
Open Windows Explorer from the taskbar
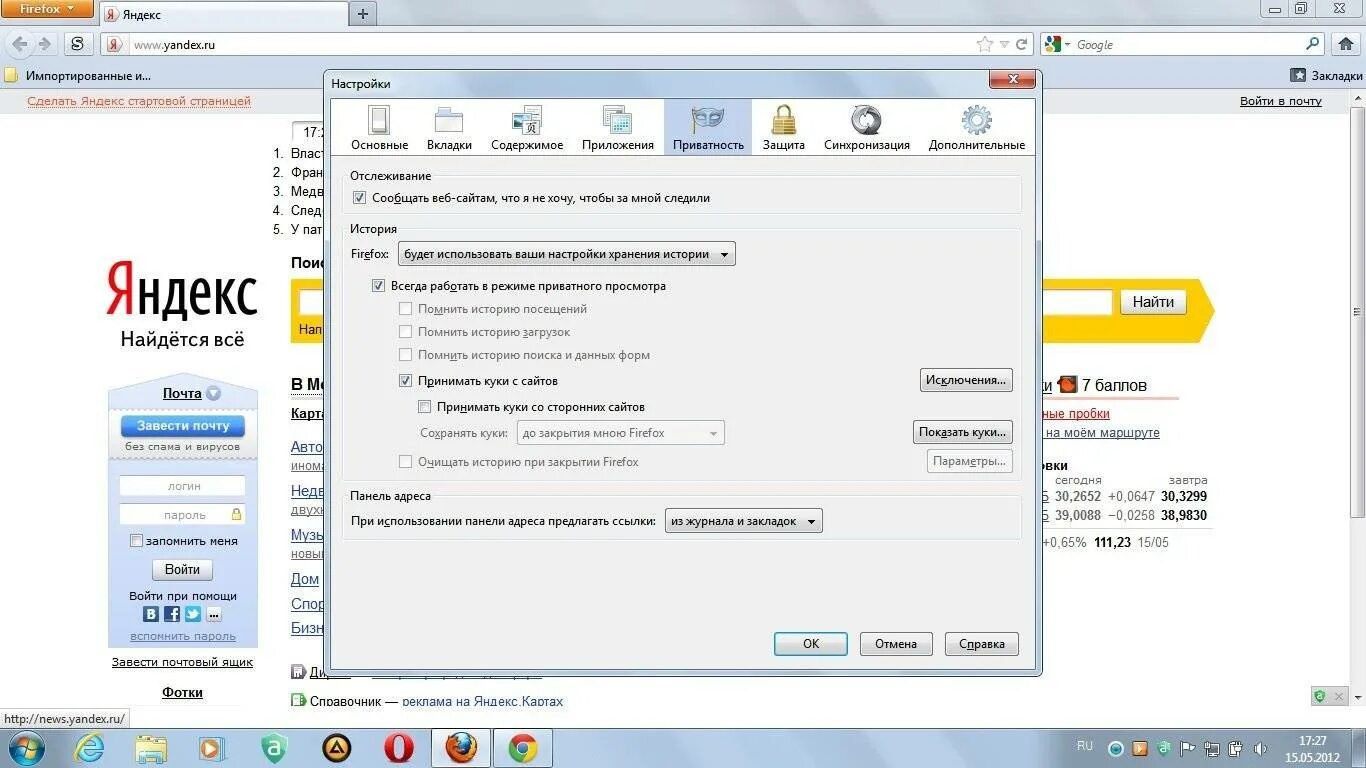(151, 748)
